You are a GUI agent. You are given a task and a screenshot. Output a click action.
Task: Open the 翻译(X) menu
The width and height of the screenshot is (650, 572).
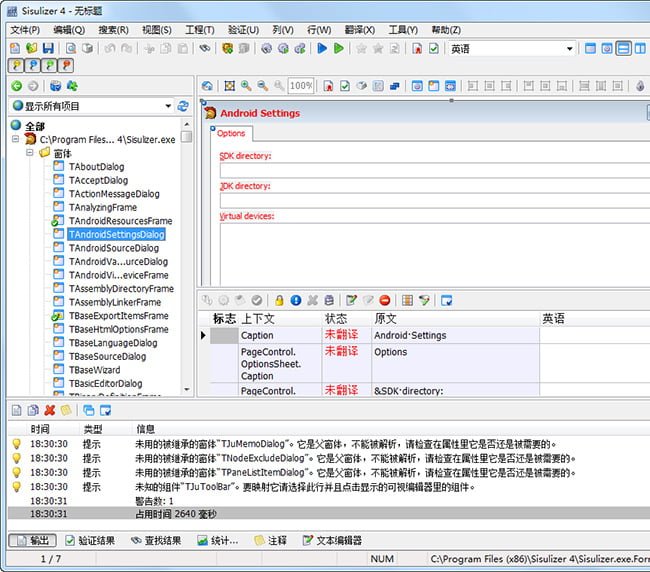(x=359, y=30)
